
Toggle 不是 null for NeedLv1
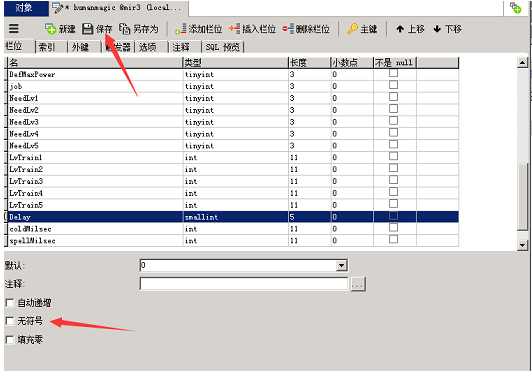tap(393, 97)
